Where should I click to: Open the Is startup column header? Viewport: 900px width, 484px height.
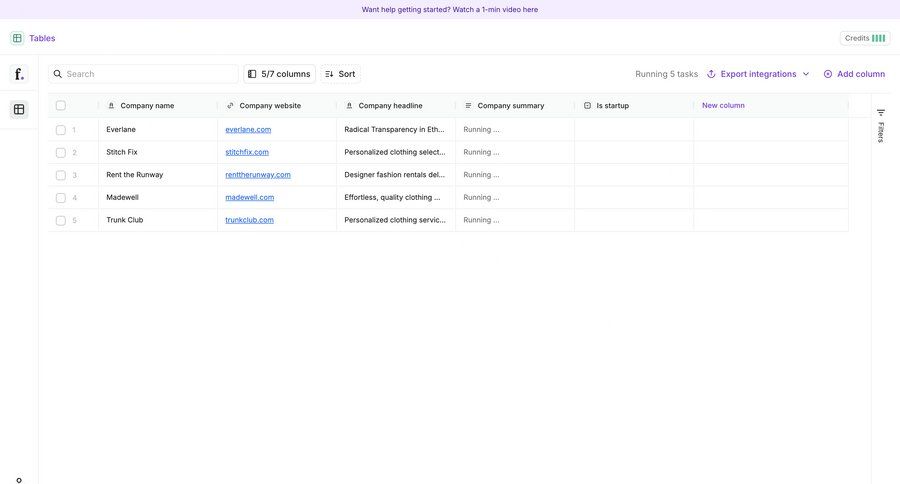pos(634,106)
